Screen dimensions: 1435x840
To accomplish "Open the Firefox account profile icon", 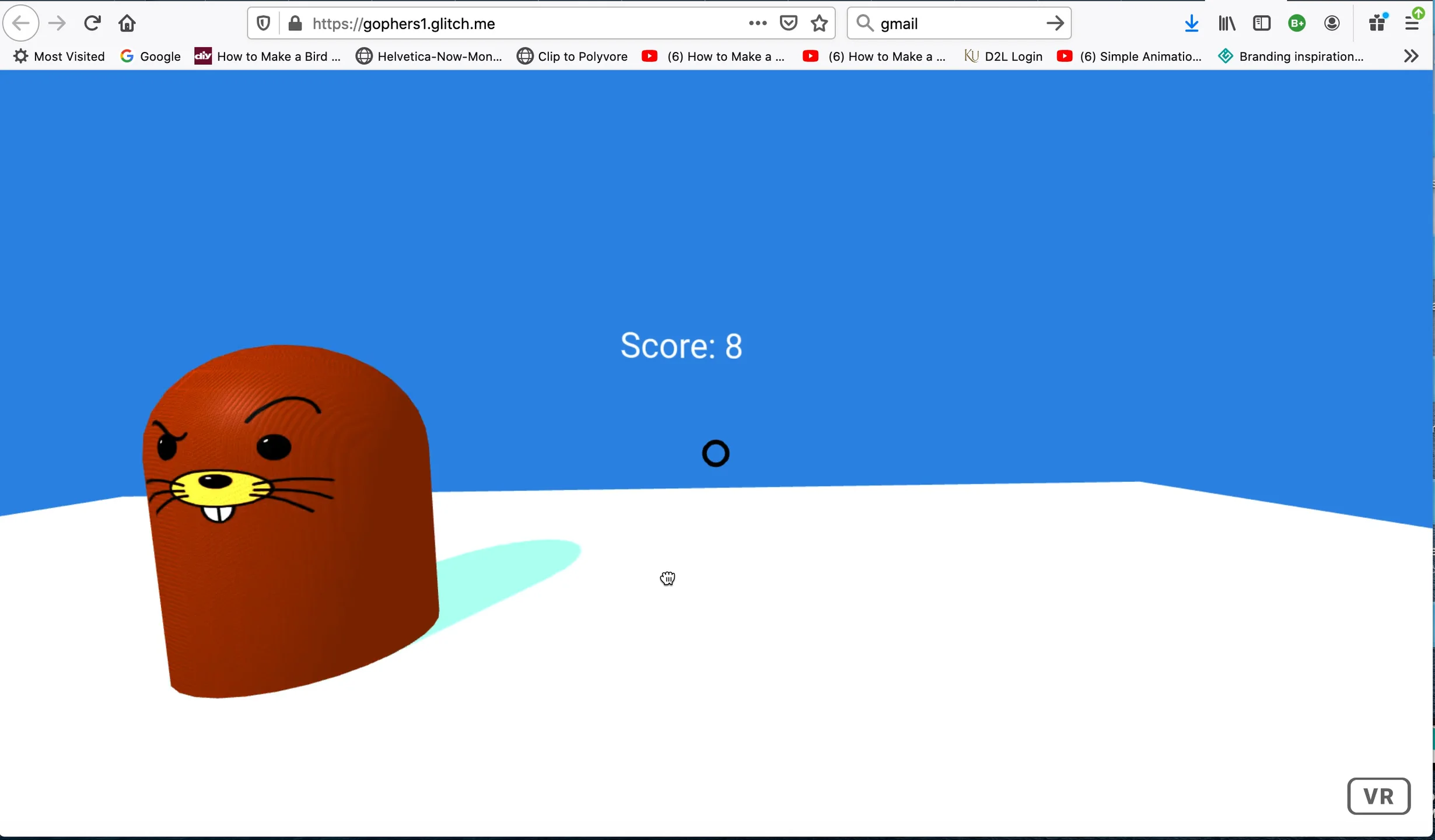I will [1332, 23].
